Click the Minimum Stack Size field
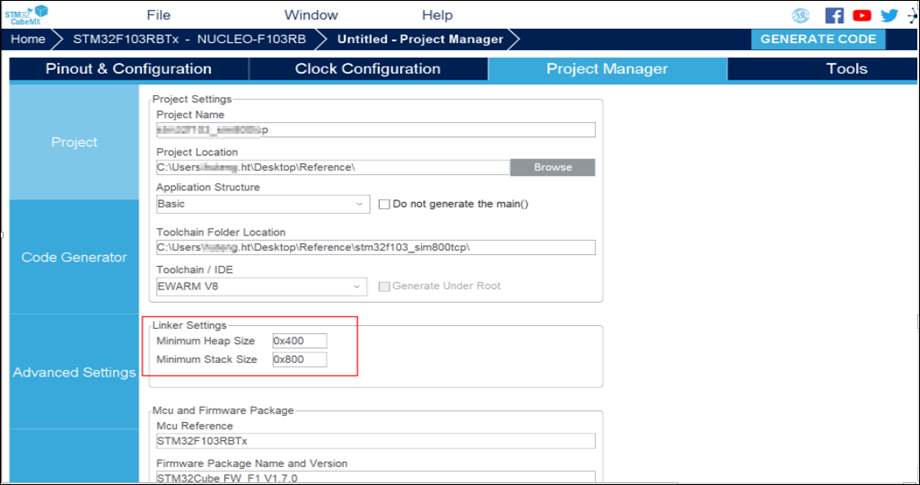This screenshot has height=485, width=920. pos(300,359)
